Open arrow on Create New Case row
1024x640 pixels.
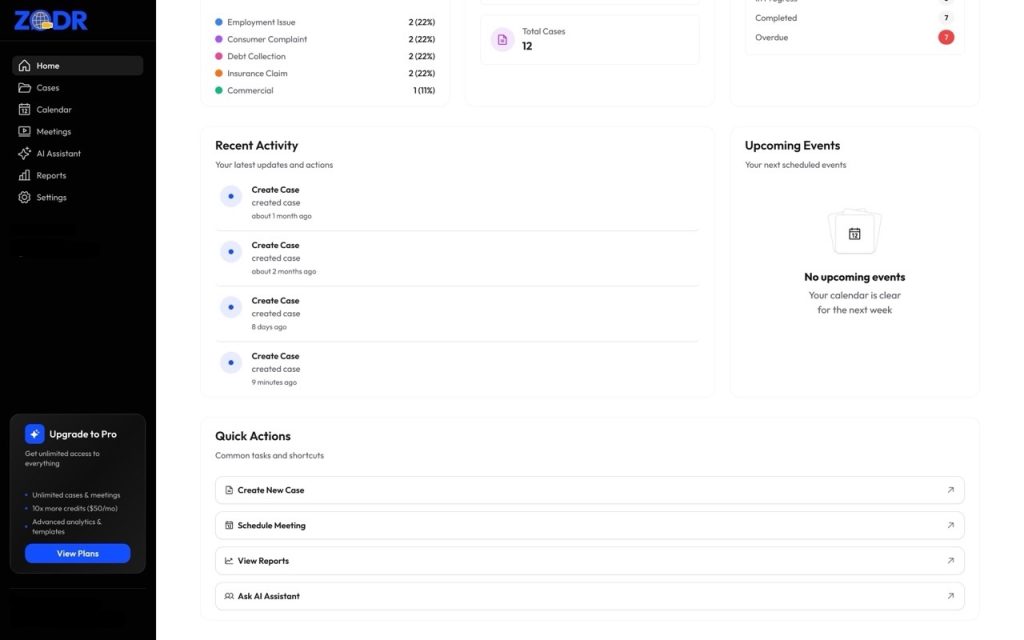(950, 490)
